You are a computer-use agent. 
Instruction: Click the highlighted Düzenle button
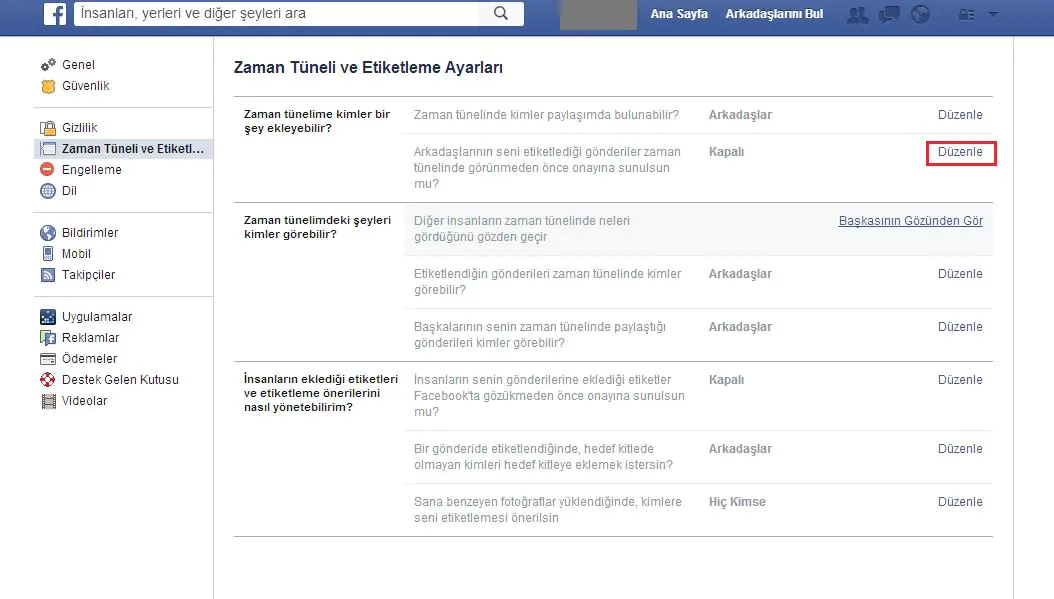click(x=960, y=153)
